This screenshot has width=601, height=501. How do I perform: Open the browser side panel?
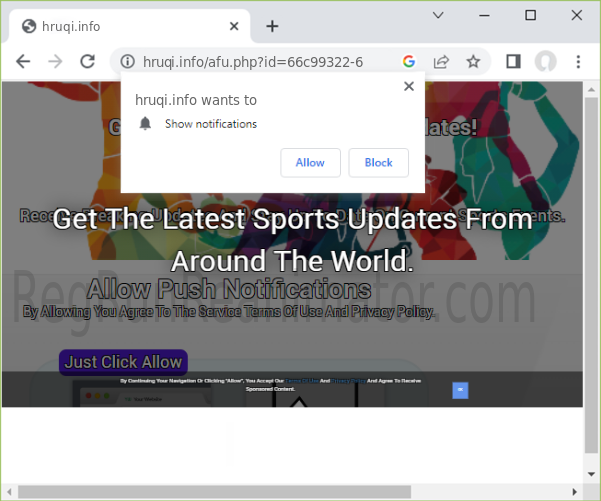[513, 62]
